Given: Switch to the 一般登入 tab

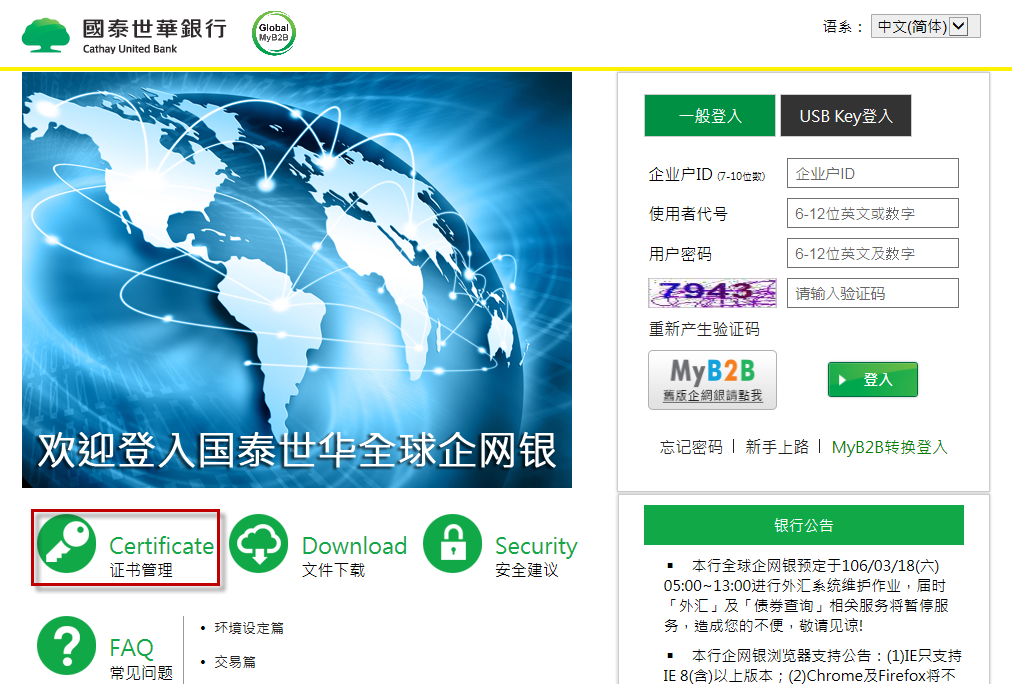Looking at the screenshot, I should coord(710,116).
